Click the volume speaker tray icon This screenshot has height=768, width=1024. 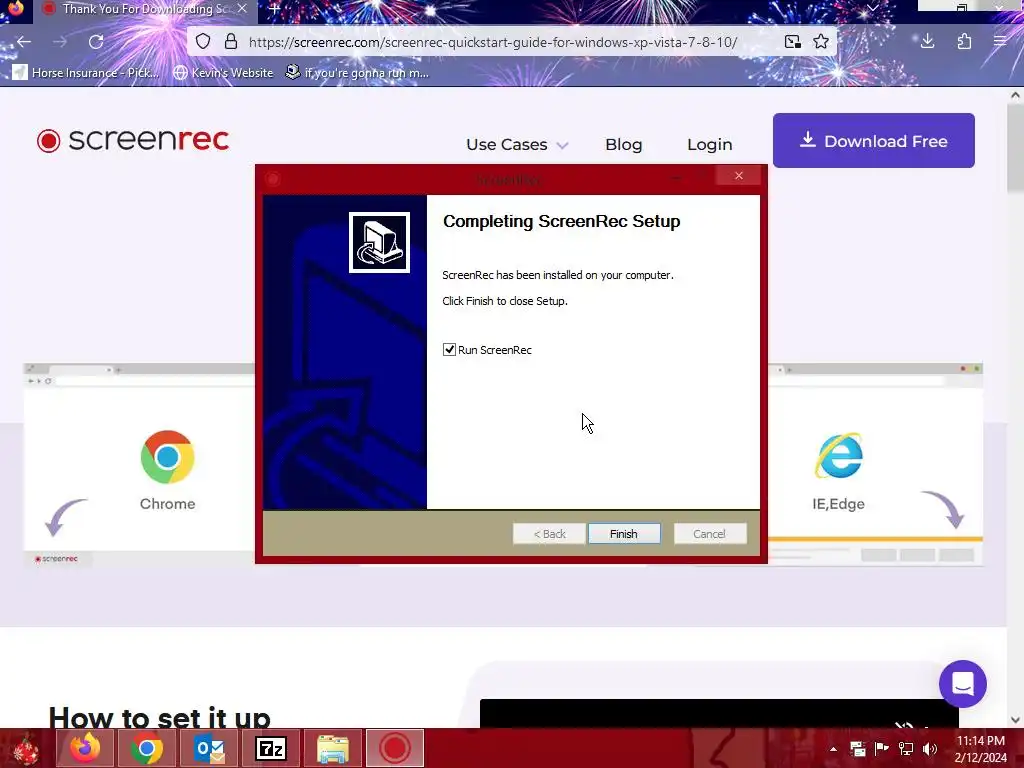(x=930, y=749)
